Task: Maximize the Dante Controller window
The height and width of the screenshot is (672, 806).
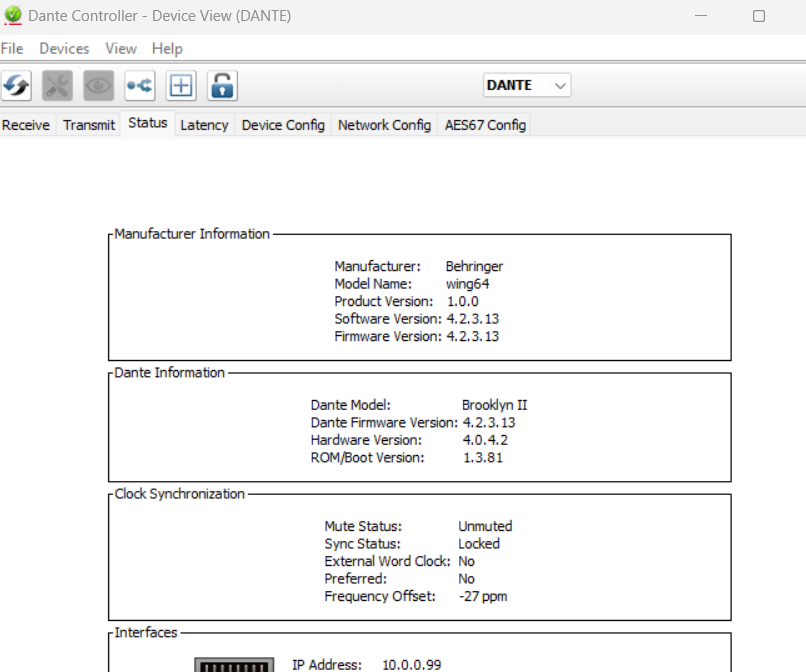Action: point(759,16)
